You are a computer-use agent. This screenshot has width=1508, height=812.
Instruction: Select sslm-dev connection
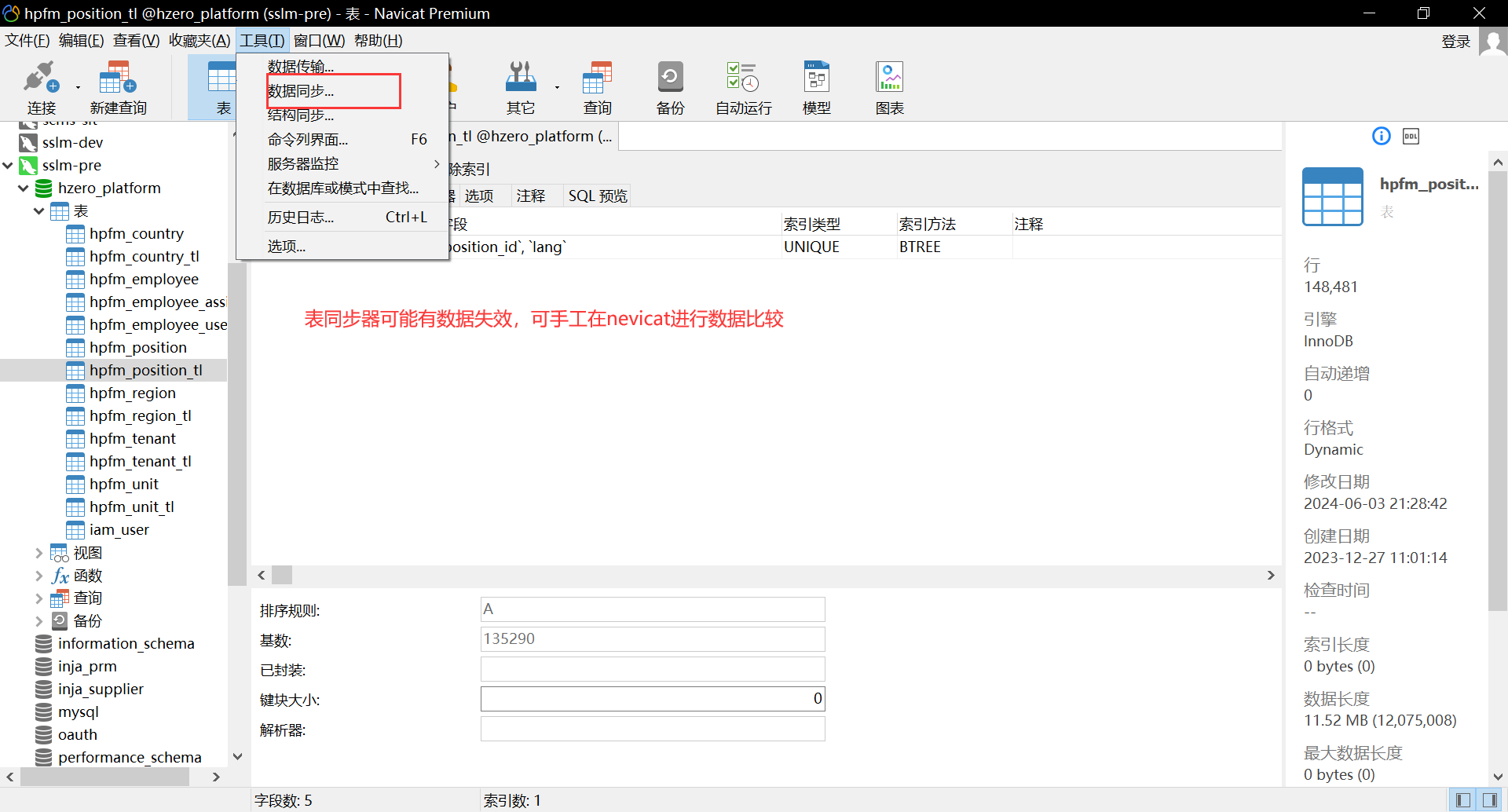(x=72, y=142)
